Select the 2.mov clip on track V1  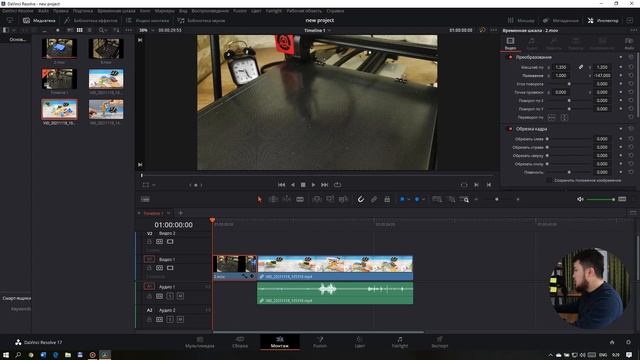point(235,268)
